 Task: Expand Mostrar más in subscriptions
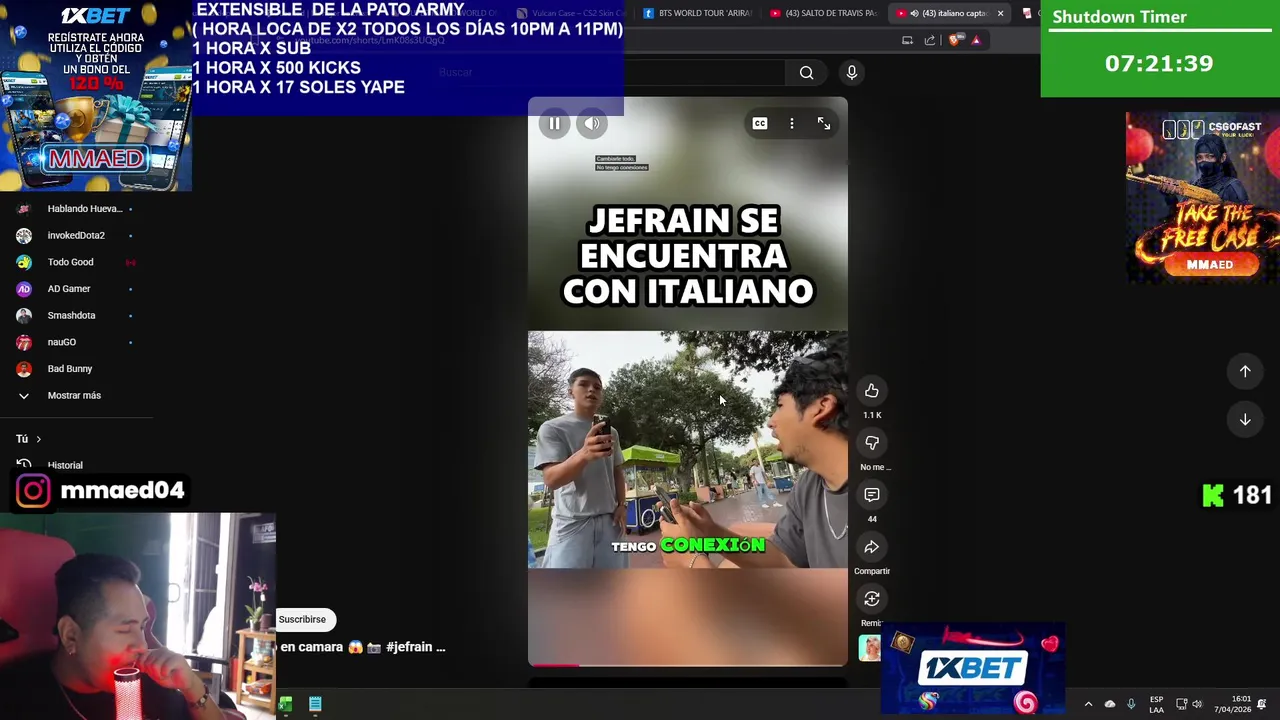tap(76, 396)
